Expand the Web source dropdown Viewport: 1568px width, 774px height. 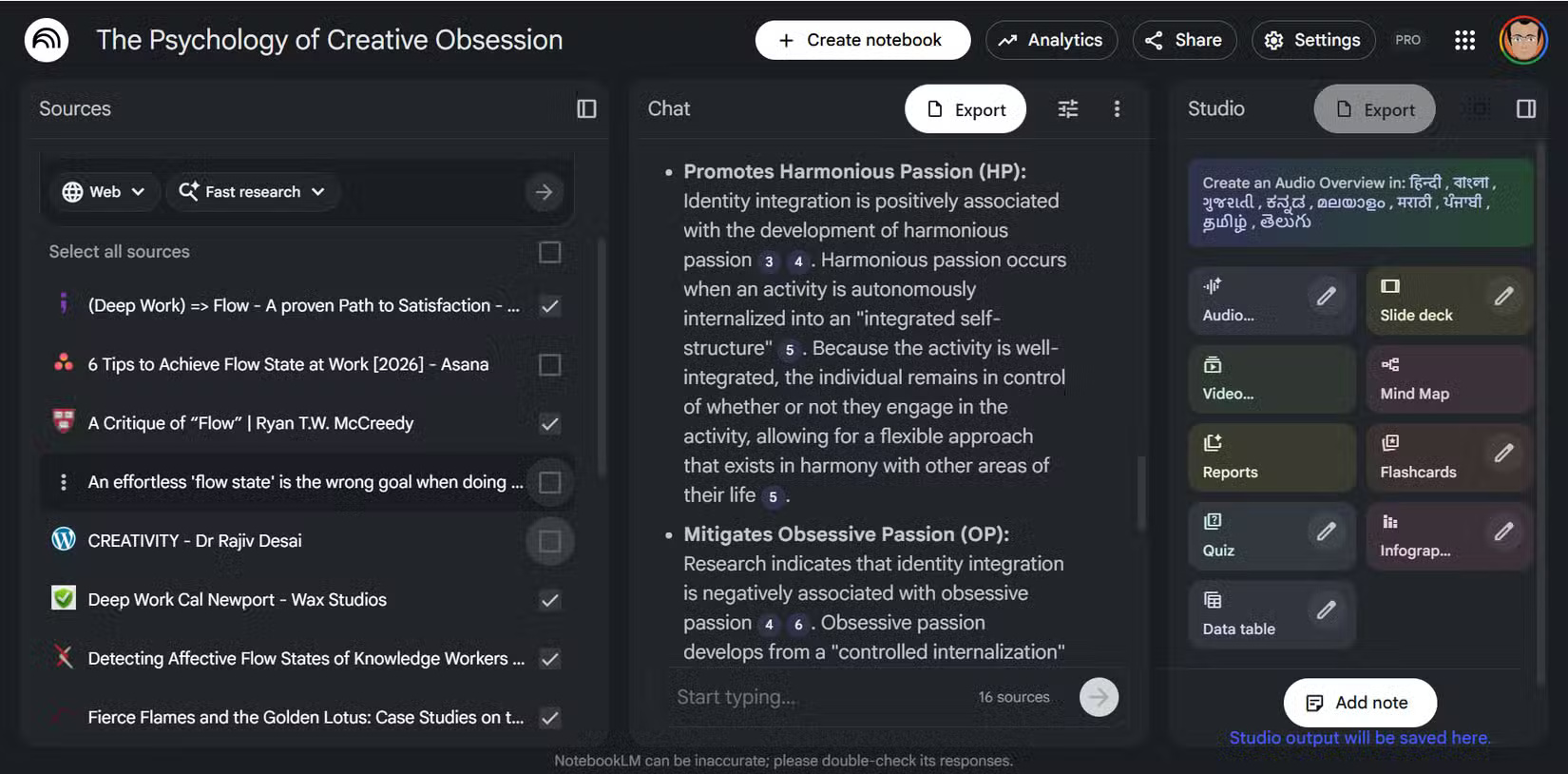104,192
